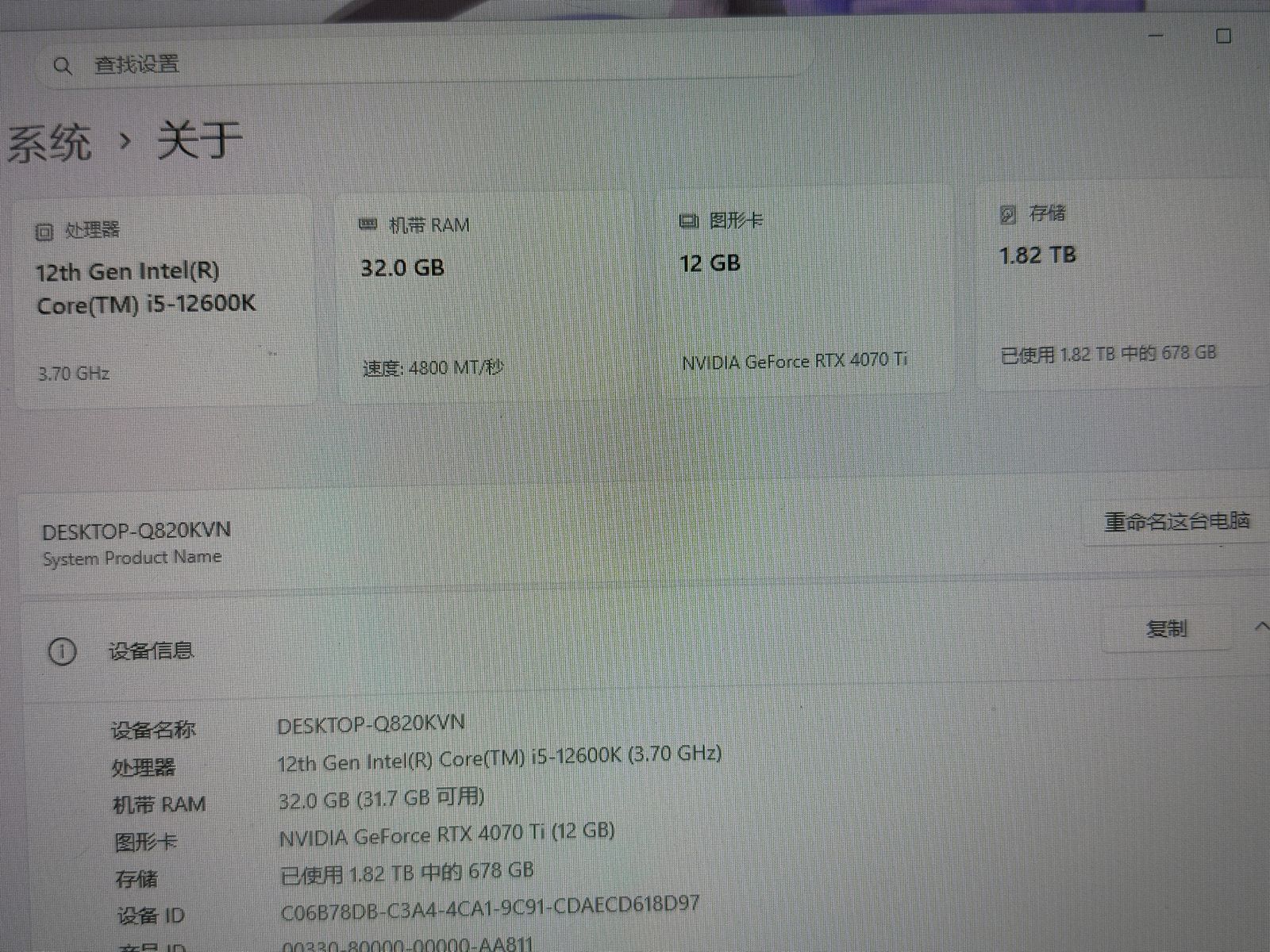Click the 关于 page title
This screenshot has width=1270, height=952.
pos(199,139)
